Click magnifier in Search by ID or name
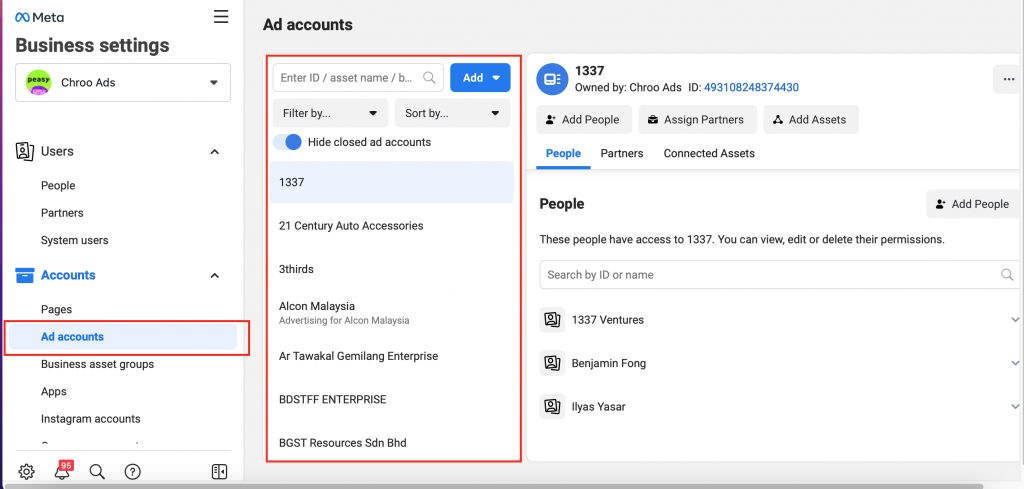The height and width of the screenshot is (489, 1024). [1007, 275]
